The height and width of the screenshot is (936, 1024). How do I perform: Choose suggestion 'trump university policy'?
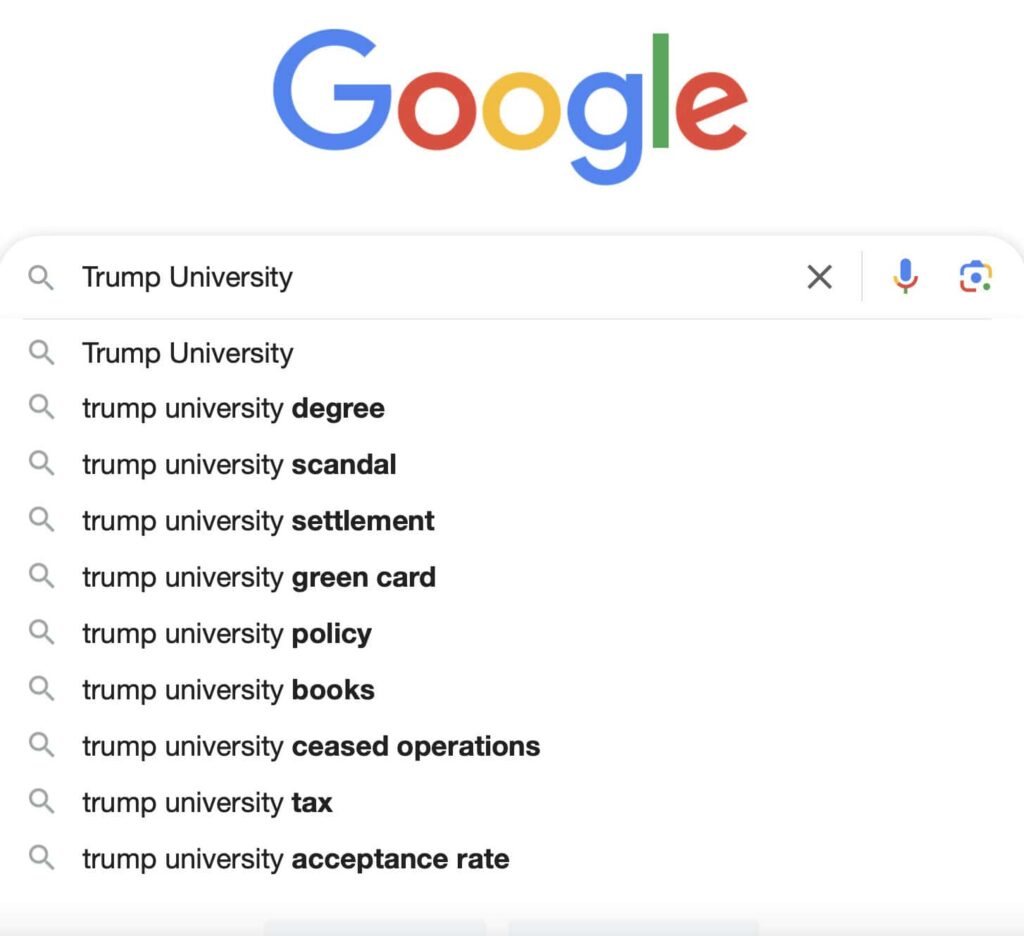[512, 634]
